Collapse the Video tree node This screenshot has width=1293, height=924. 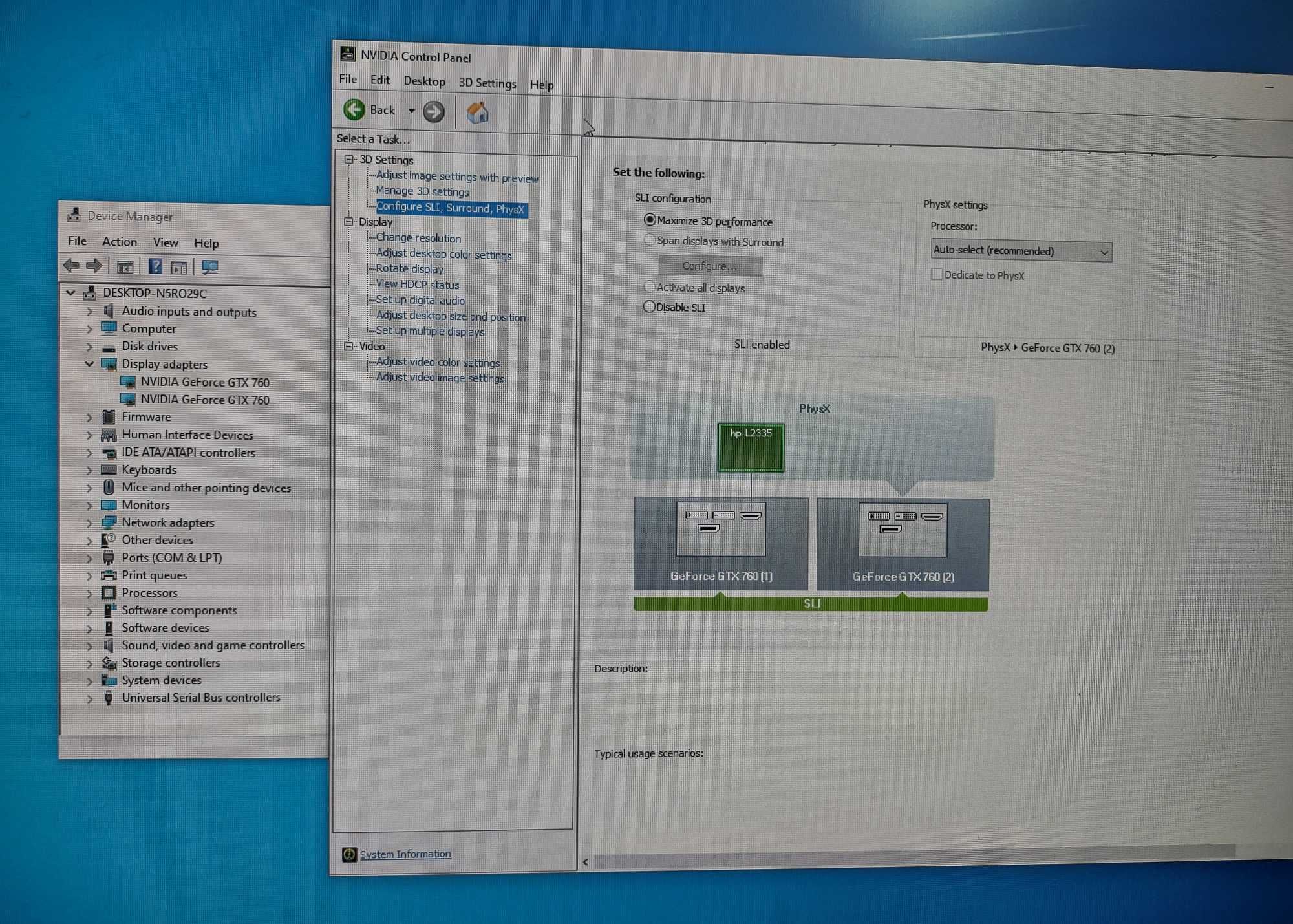pos(349,346)
